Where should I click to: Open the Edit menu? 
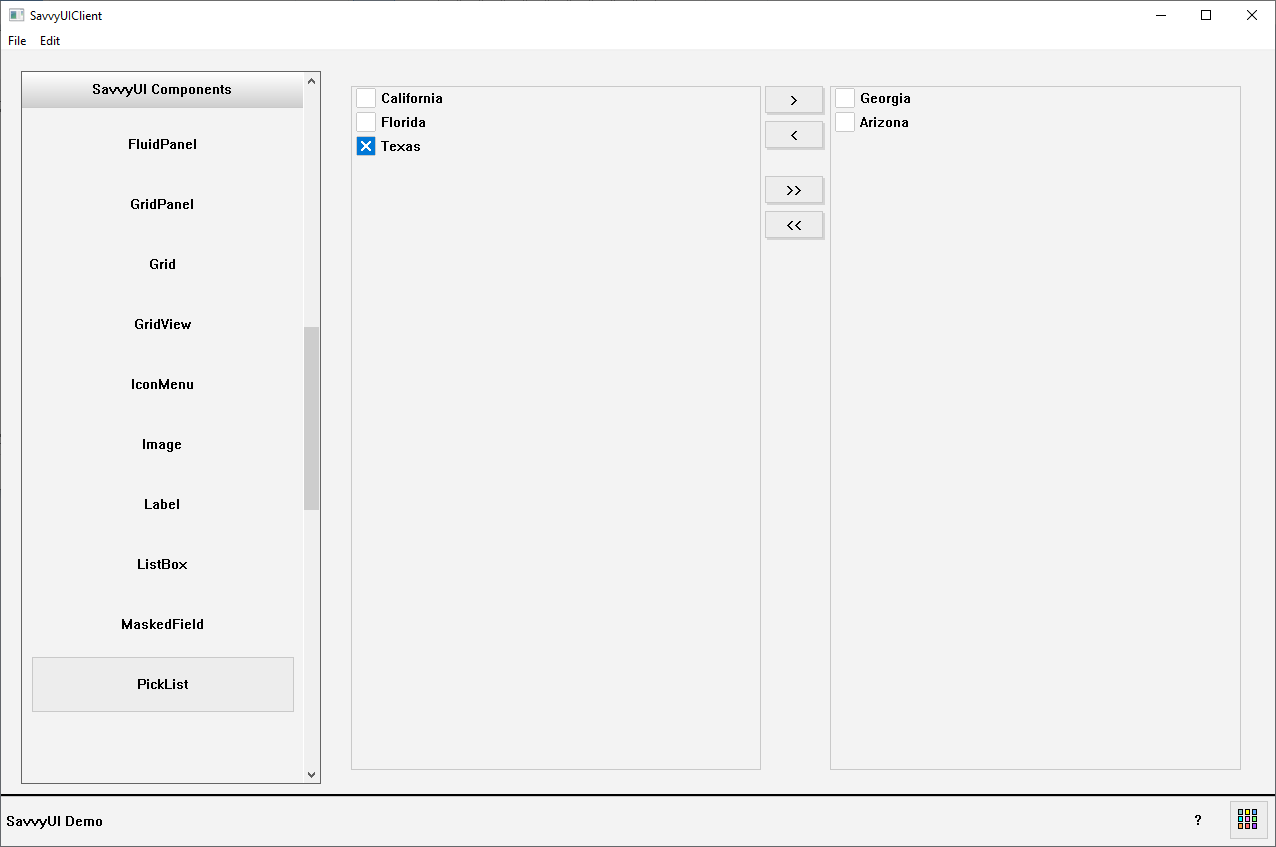[50, 41]
